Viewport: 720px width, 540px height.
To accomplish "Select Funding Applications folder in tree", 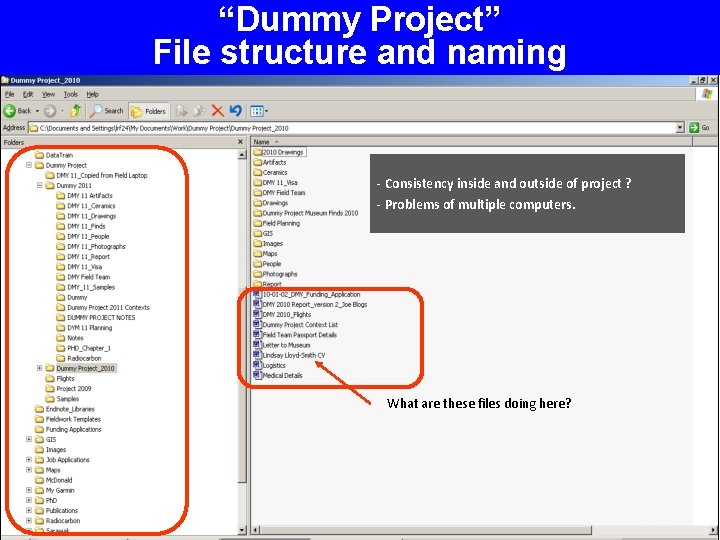I will click(68, 429).
